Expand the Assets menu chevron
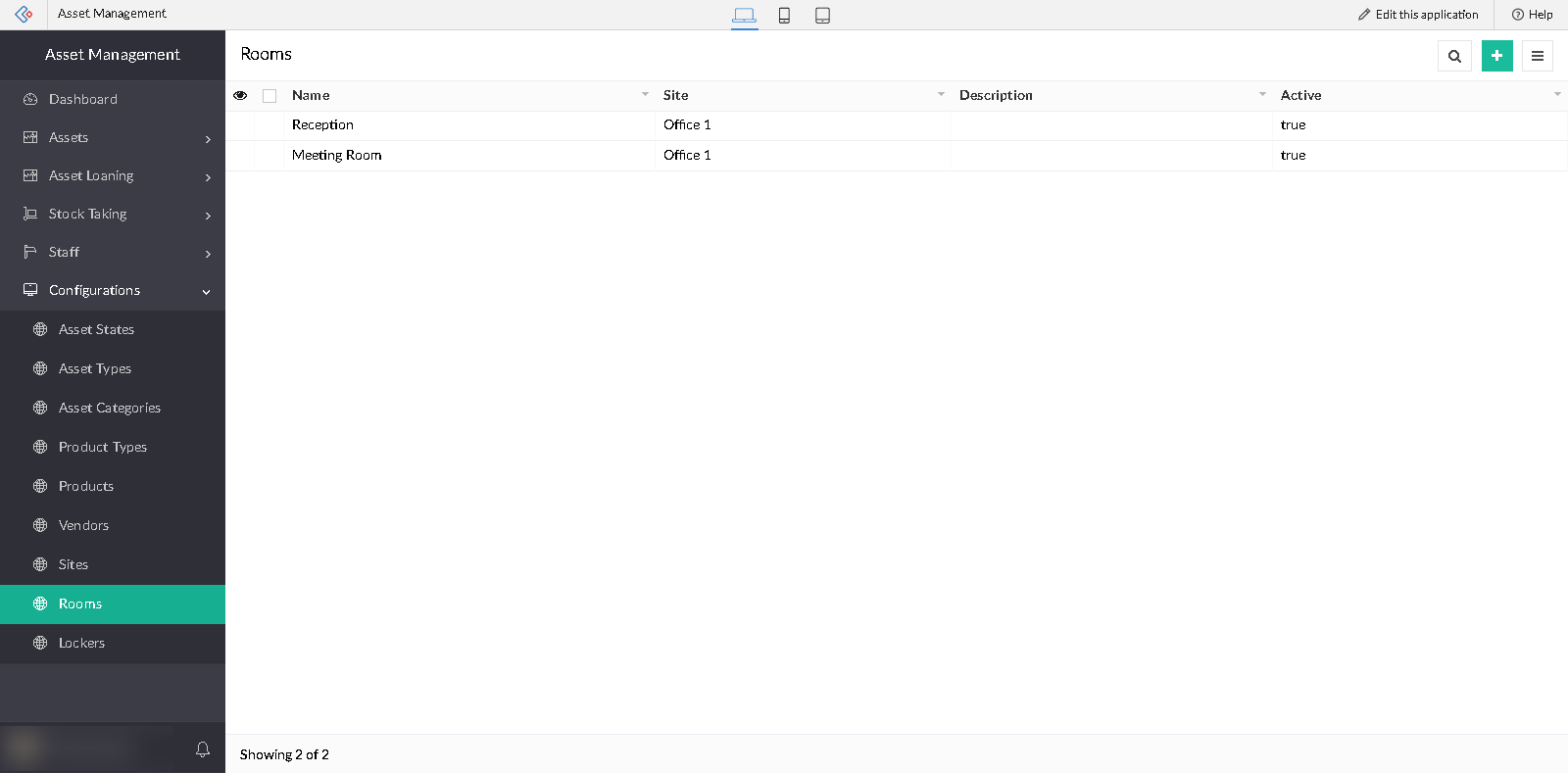Screen dimensions: 1568x773 (208, 139)
